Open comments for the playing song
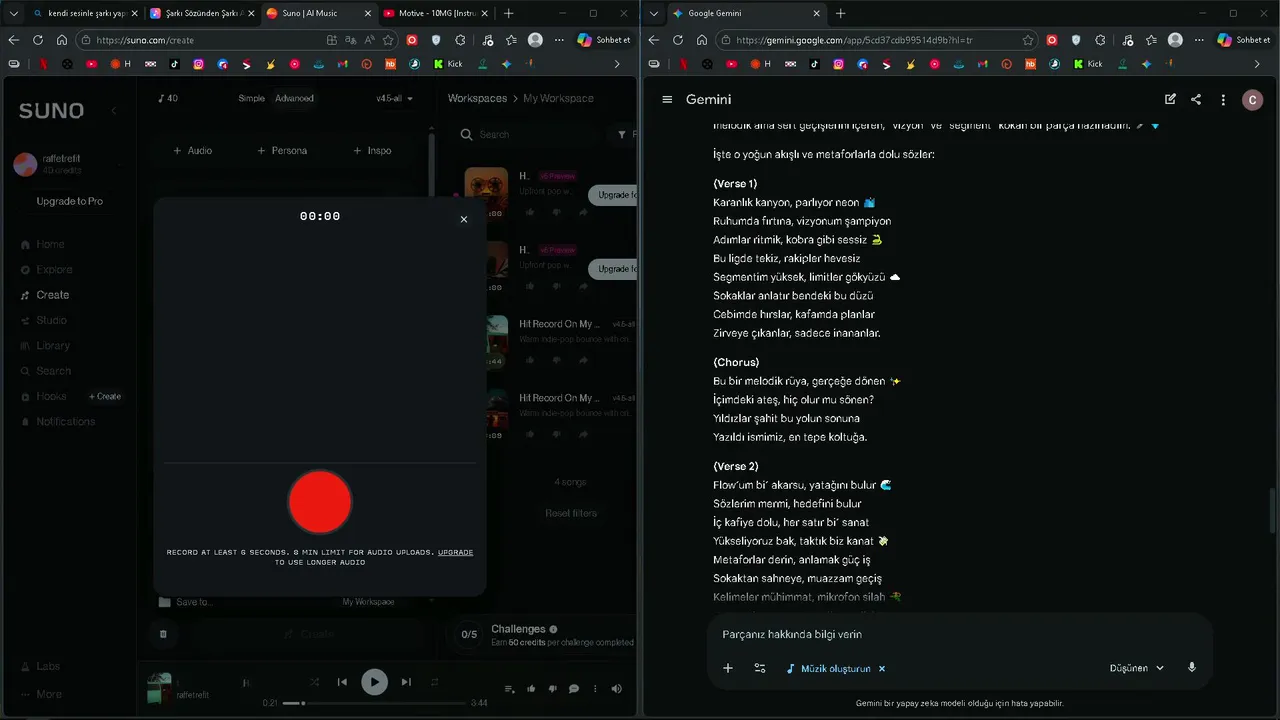This screenshot has width=1280, height=720. pos(574,689)
